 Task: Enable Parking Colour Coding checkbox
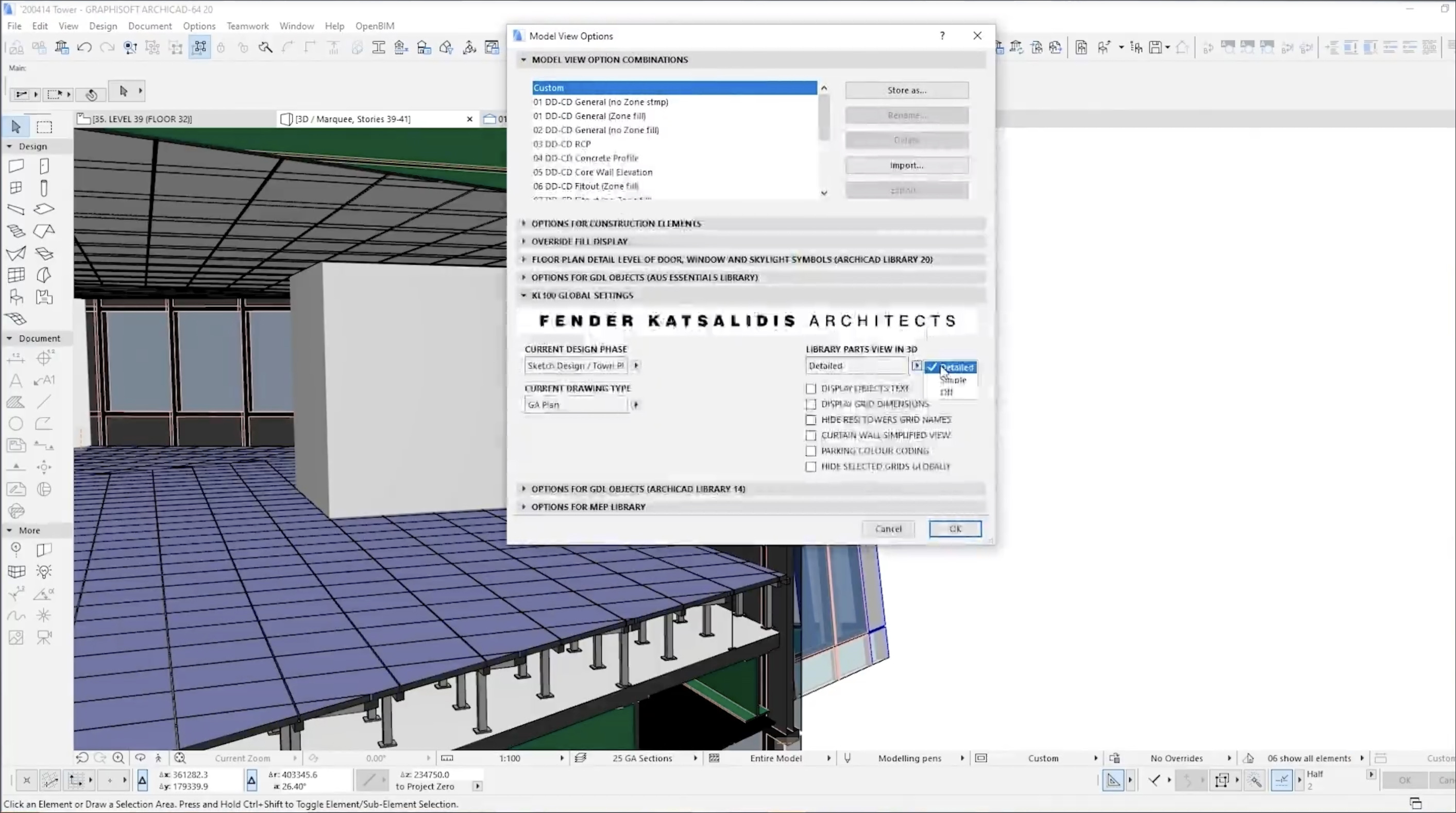point(811,451)
